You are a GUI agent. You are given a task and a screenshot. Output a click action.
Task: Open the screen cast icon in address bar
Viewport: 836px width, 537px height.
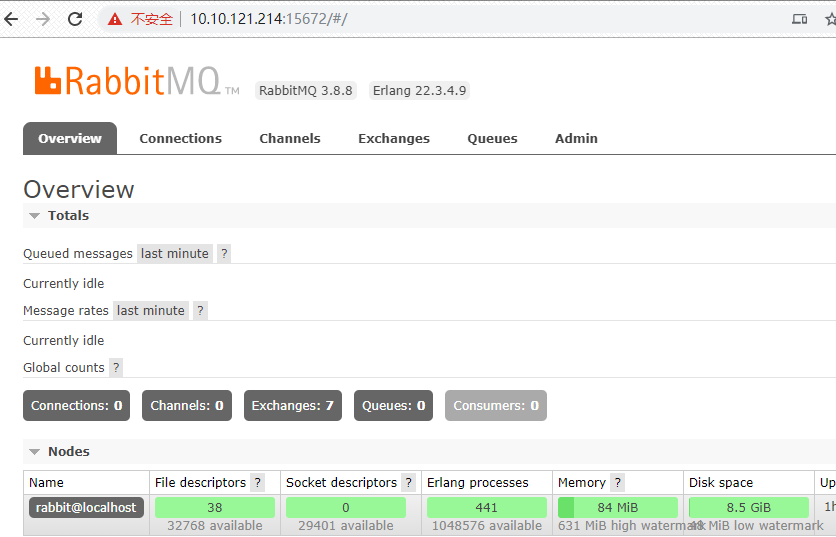[x=799, y=20]
